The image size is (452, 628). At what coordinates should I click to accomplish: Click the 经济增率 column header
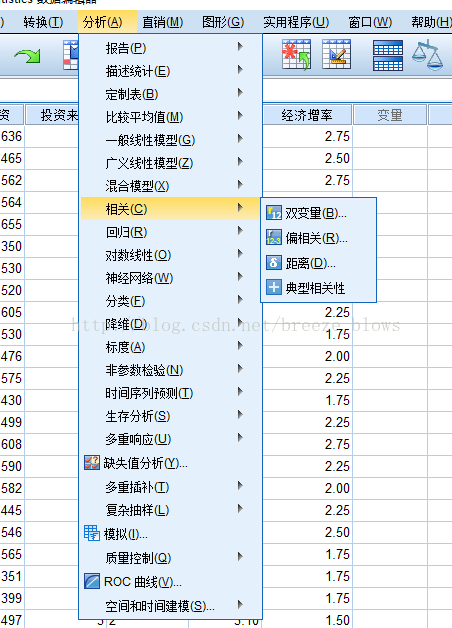307,115
